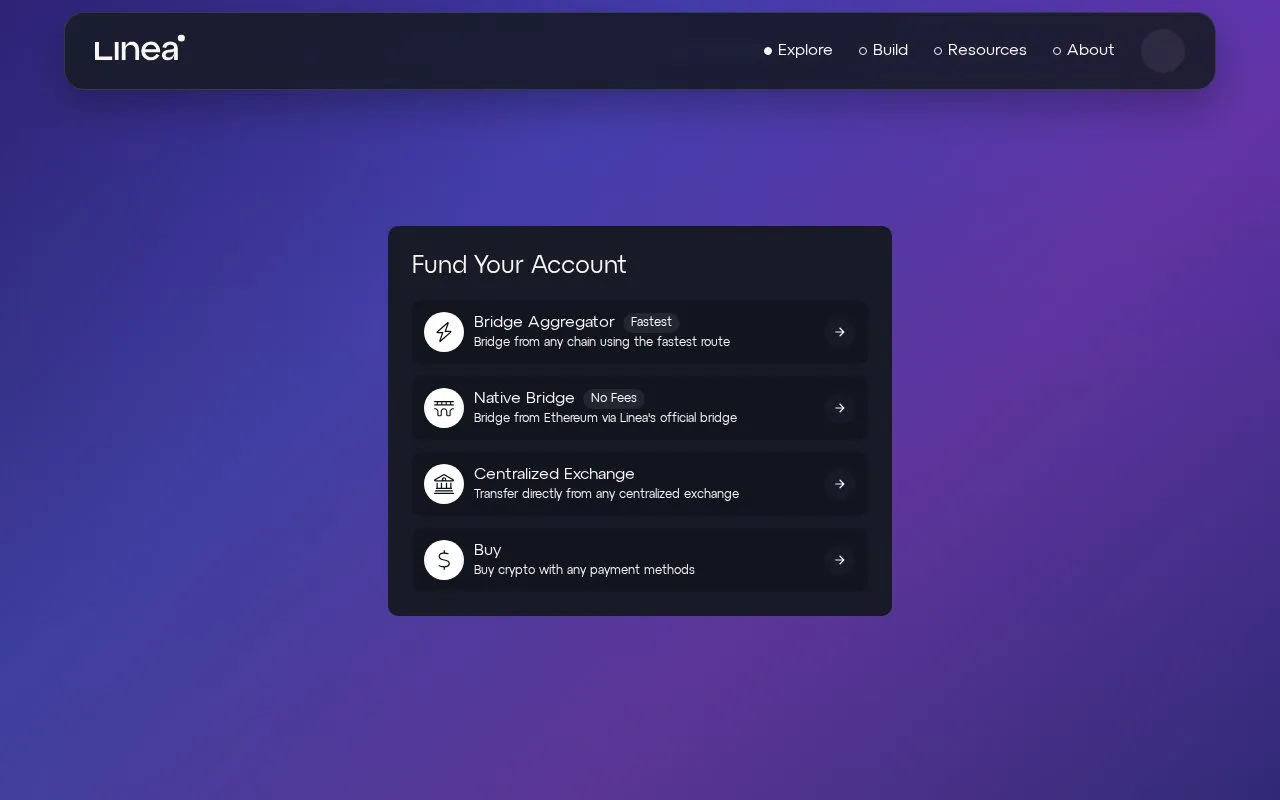Viewport: 1280px width, 800px height.
Task: Click 'Bridge from Ethereum via Linea's official bridge'
Action: tap(605, 418)
